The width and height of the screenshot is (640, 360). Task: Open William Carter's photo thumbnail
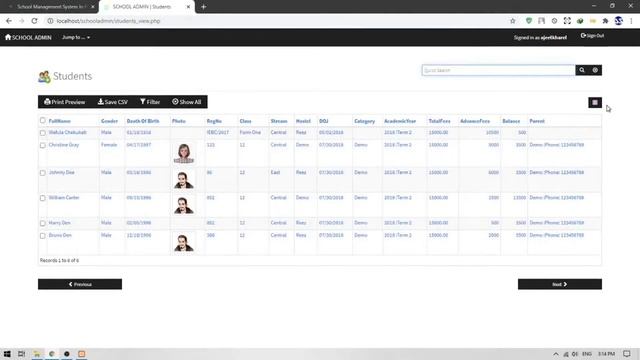(x=184, y=205)
